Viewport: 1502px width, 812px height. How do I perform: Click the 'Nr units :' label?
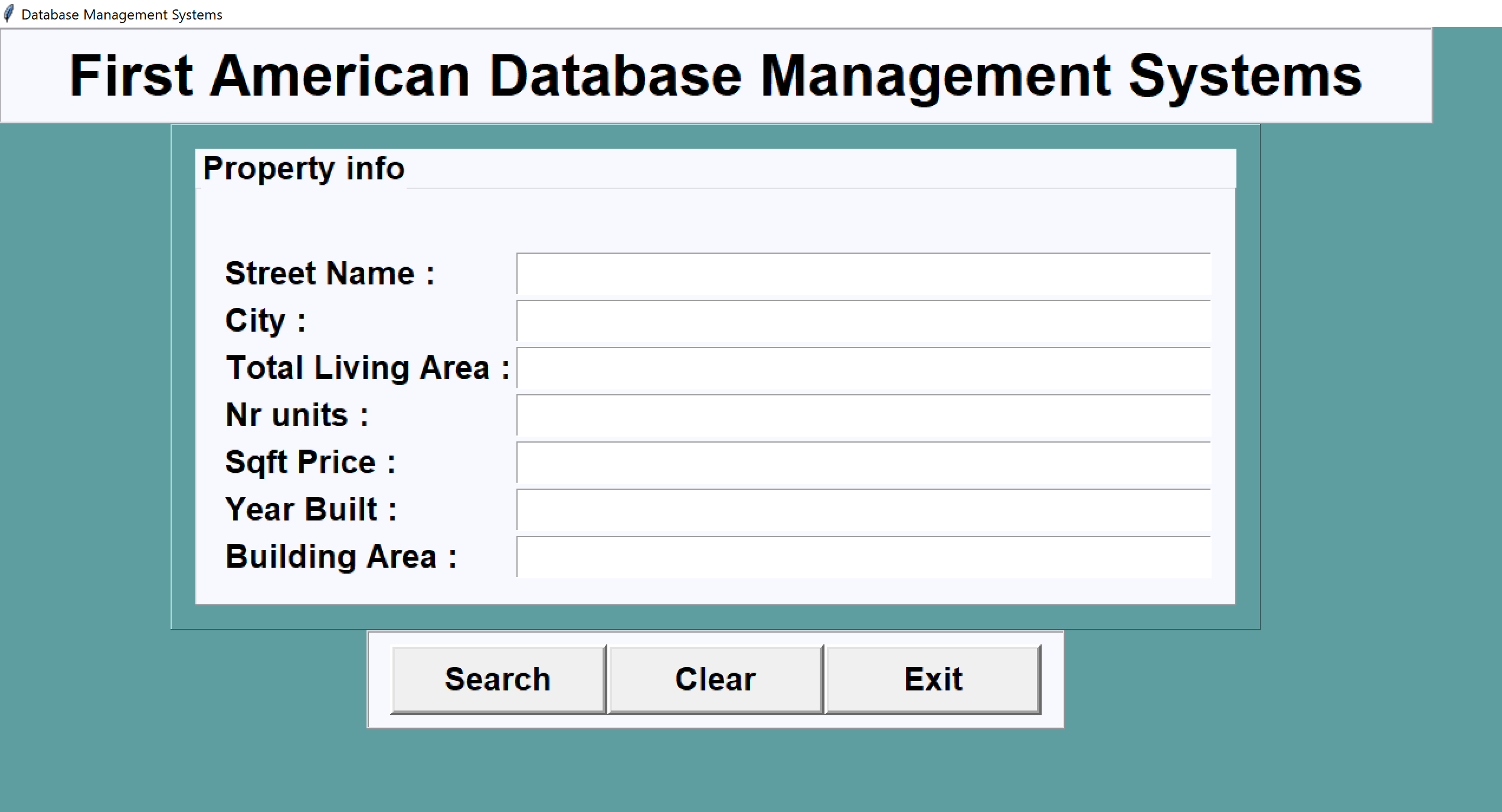click(297, 415)
